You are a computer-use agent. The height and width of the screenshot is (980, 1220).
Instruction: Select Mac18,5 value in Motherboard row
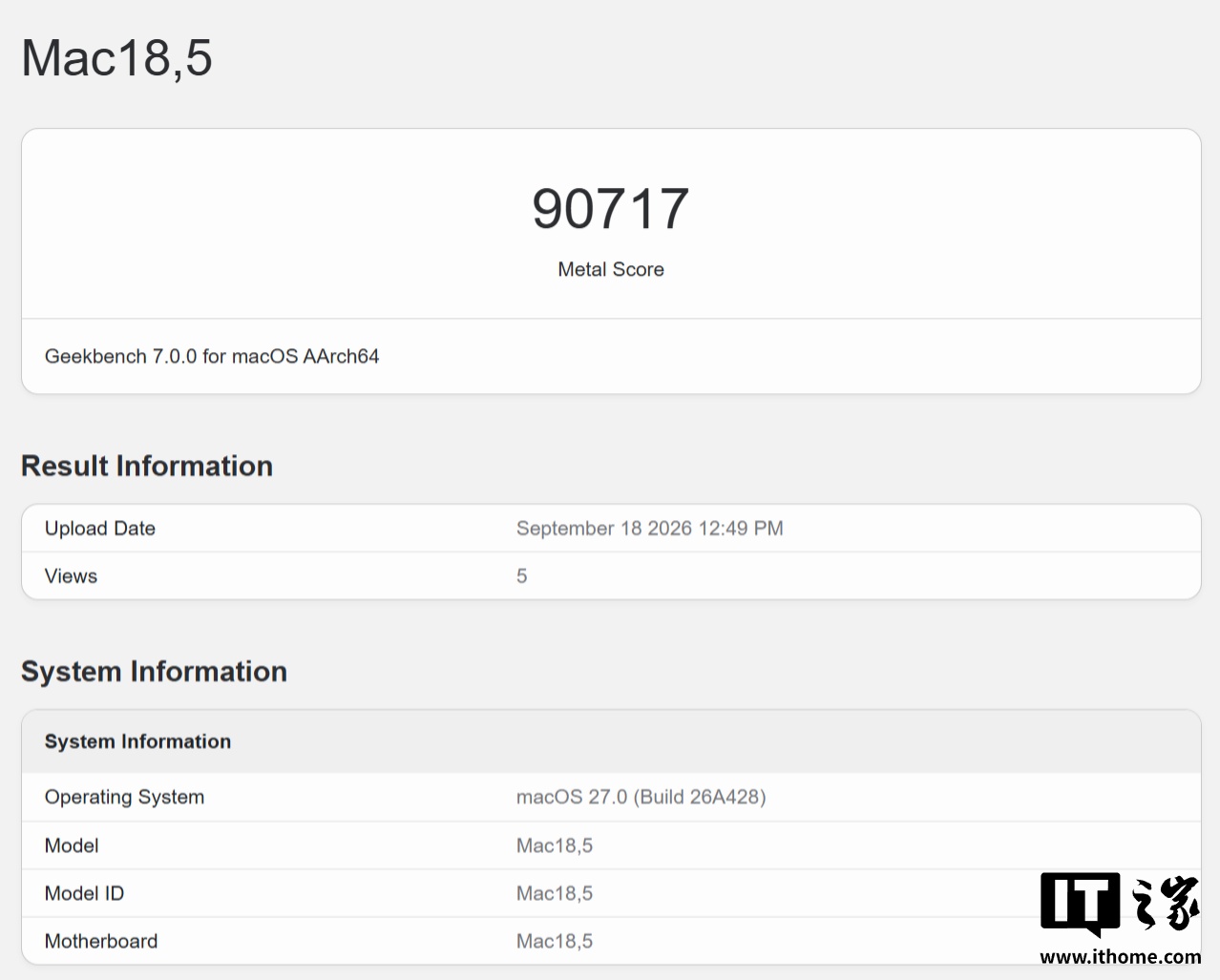coord(555,942)
